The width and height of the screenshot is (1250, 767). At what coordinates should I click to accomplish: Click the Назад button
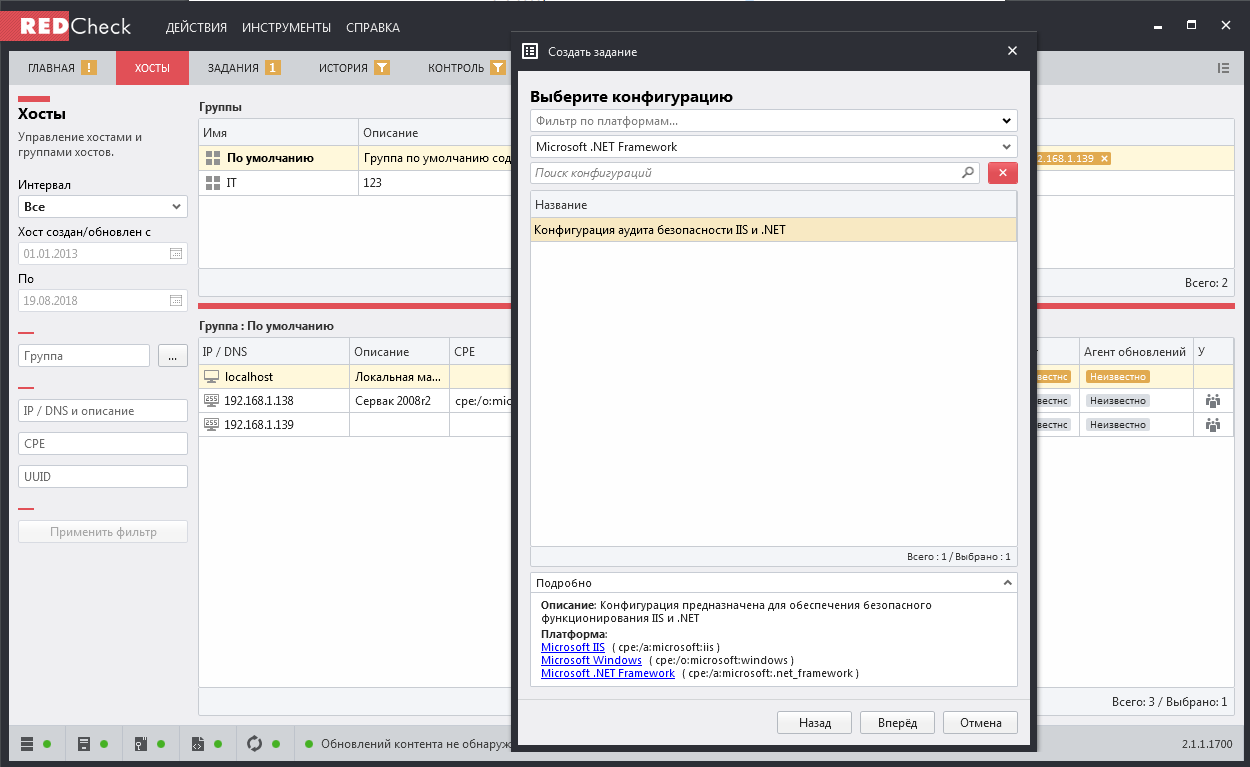pos(815,722)
